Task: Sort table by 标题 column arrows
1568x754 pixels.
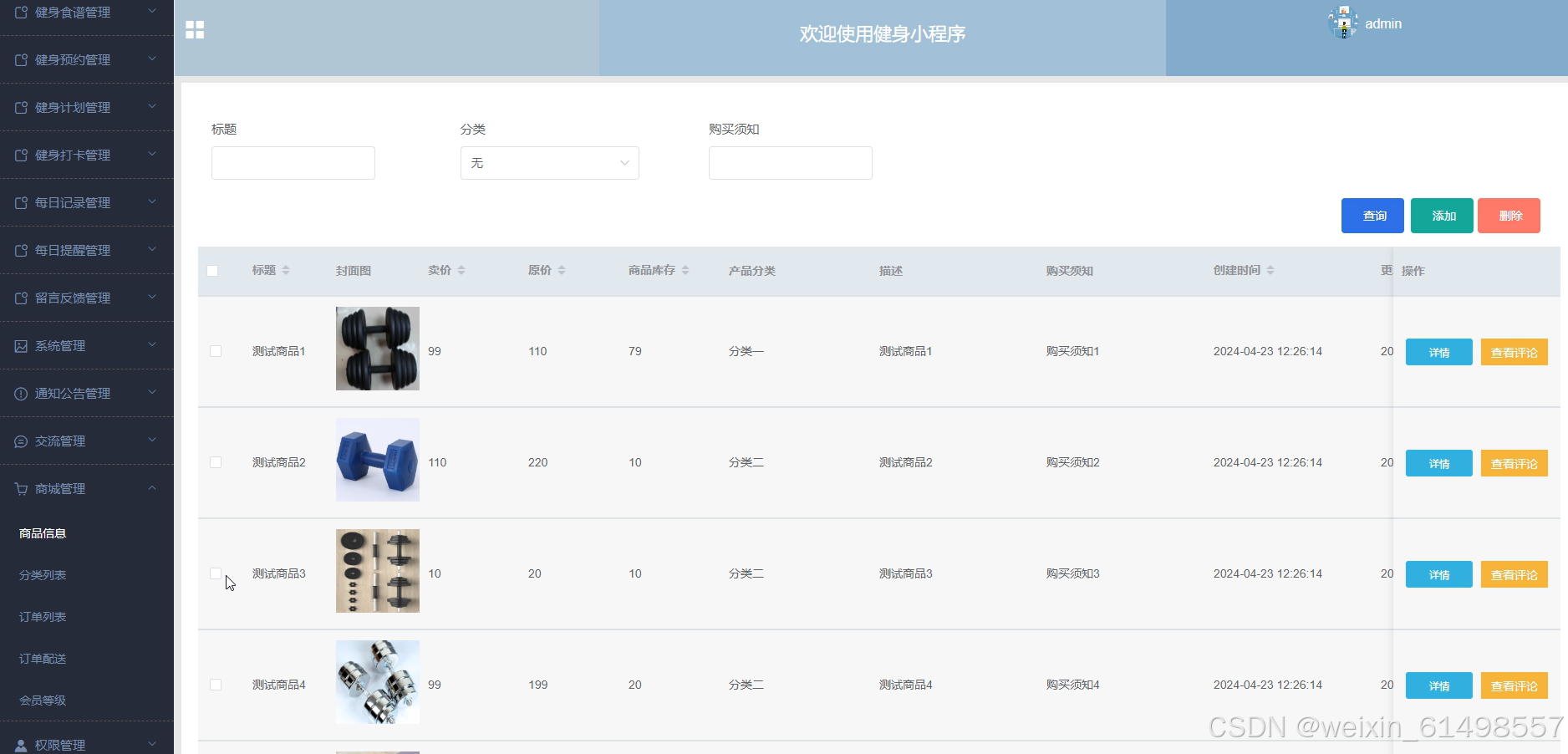Action: click(286, 270)
